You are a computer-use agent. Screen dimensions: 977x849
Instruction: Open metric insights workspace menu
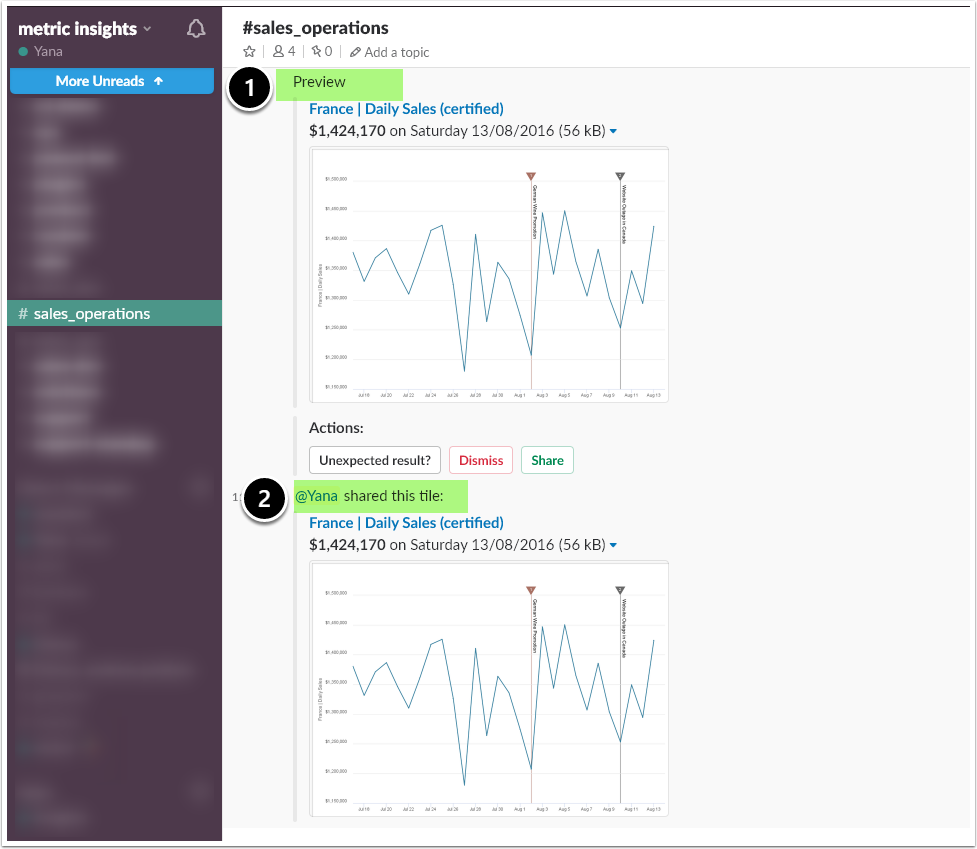click(x=85, y=29)
